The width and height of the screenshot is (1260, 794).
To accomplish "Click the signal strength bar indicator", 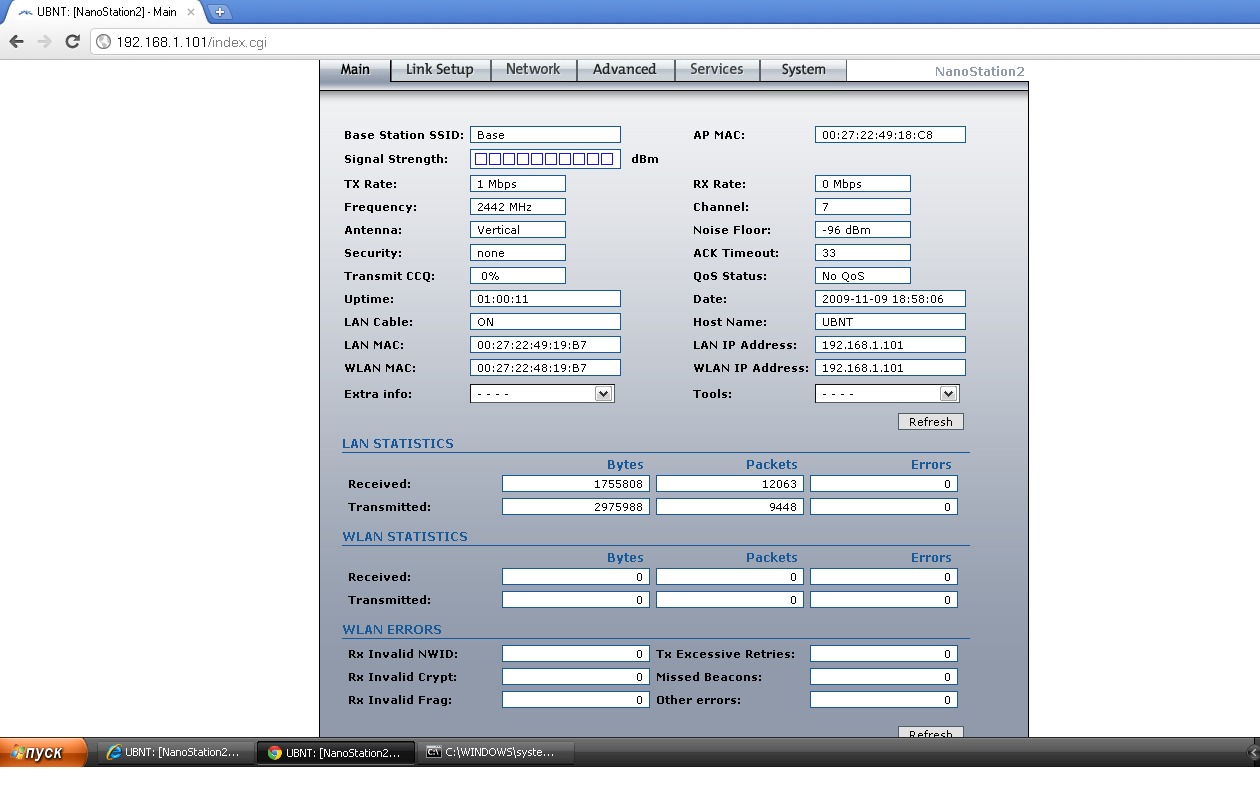I will (544, 159).
